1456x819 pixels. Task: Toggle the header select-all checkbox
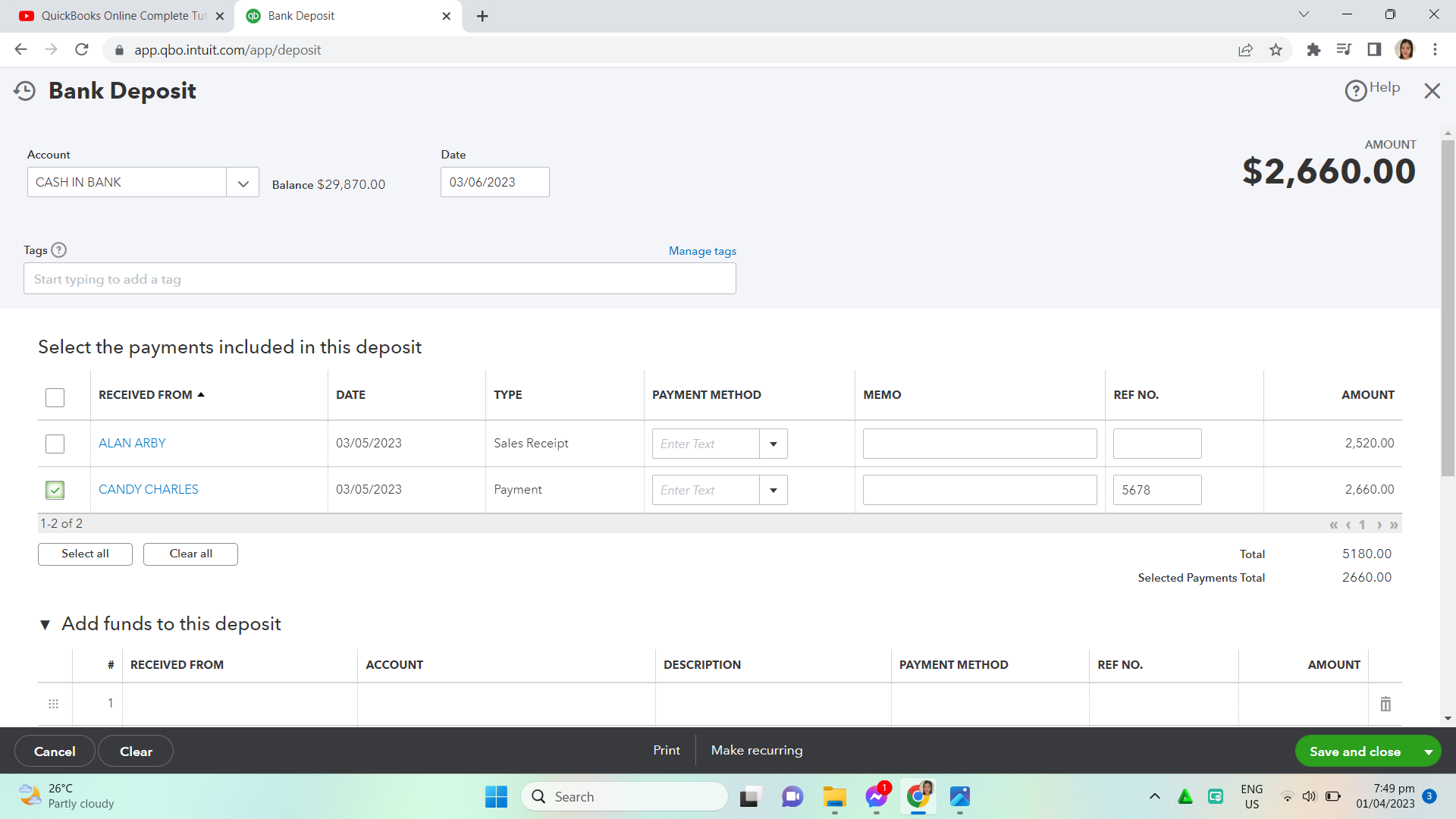(x=55, y=397)
